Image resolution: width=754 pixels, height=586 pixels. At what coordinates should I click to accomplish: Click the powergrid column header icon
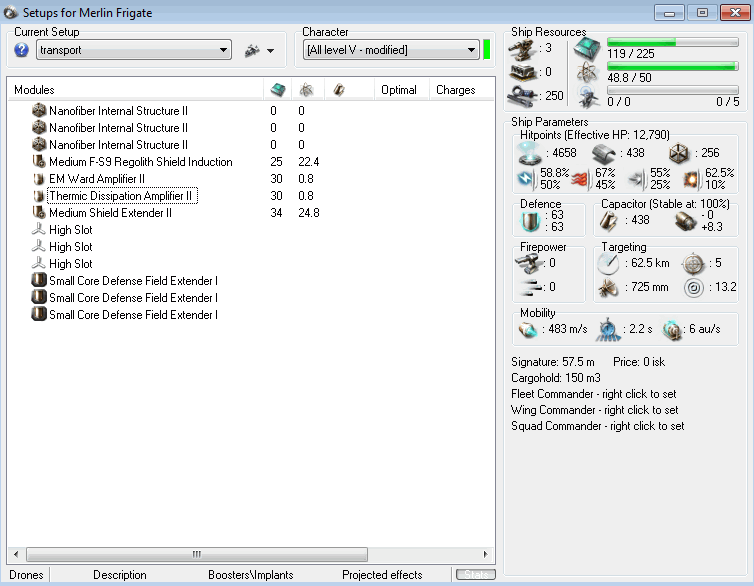click(306, 89)
